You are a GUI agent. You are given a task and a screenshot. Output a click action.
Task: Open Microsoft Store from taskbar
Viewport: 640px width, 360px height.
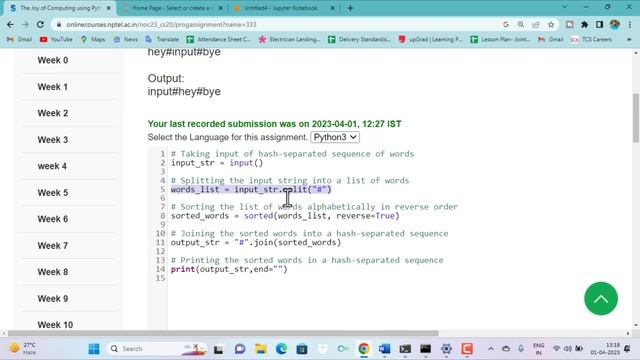(302, 349)
